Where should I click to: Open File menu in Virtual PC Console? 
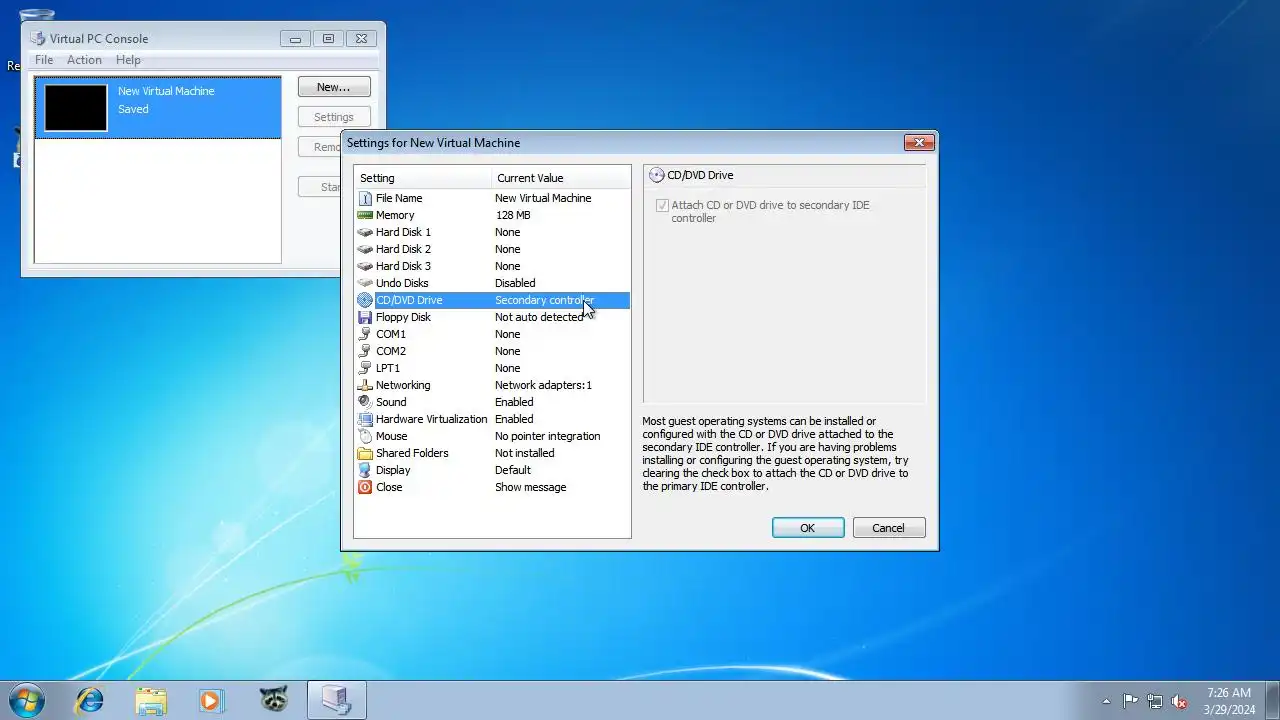click(44, 60)
